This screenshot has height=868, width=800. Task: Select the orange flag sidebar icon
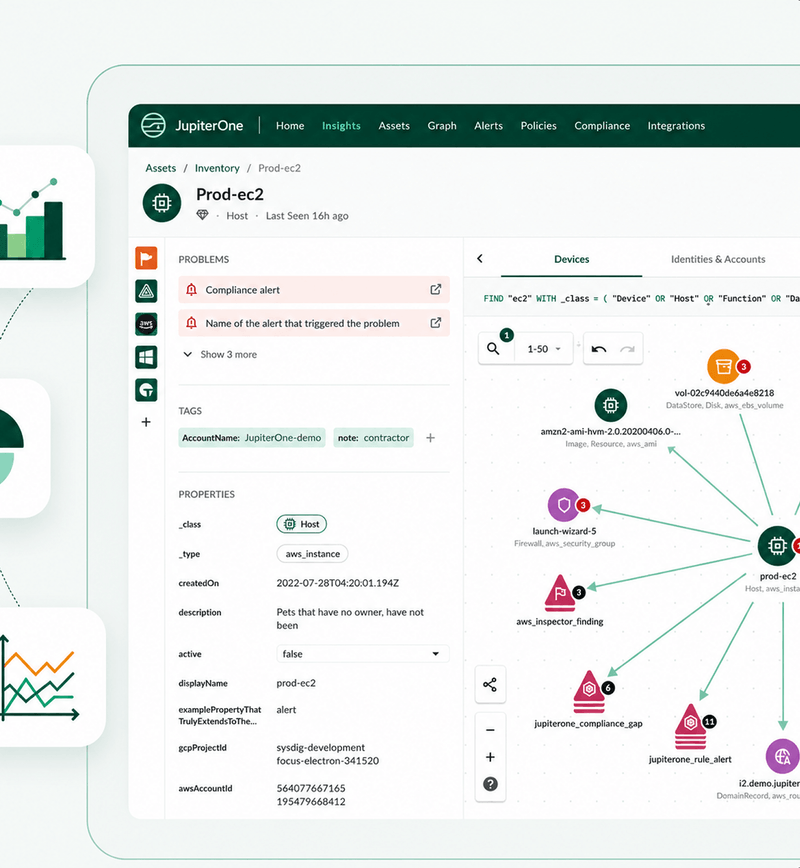pos(146,258)
